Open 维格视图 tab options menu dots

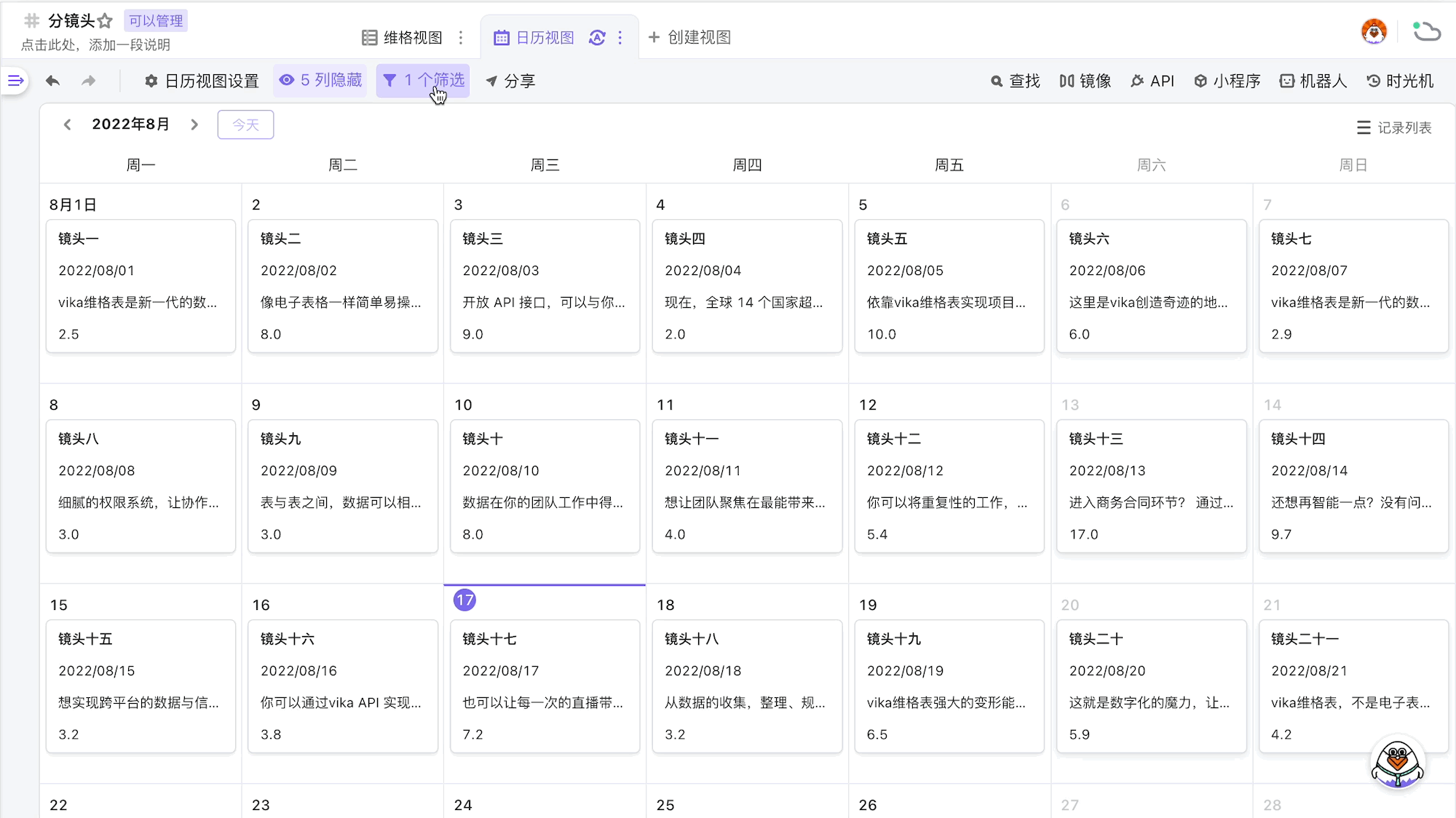(461, 37)
